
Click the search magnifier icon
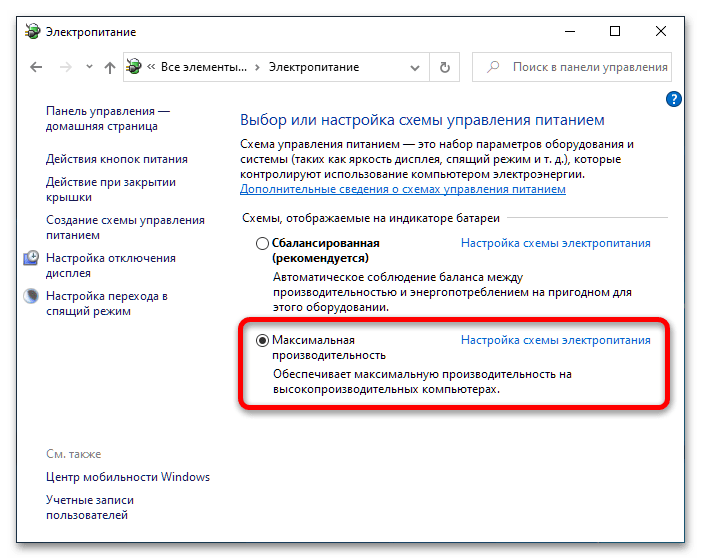[x=493, y=67]
